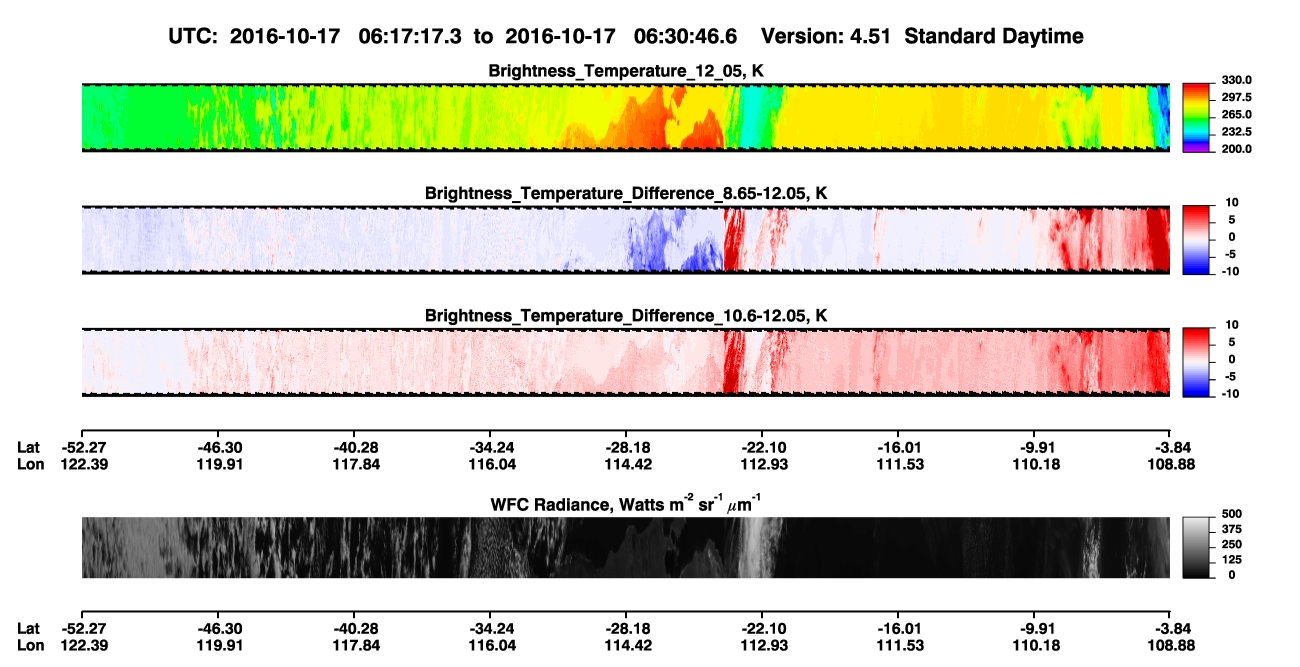Click Lat -34.24 on the upper axis

[490, 448]
